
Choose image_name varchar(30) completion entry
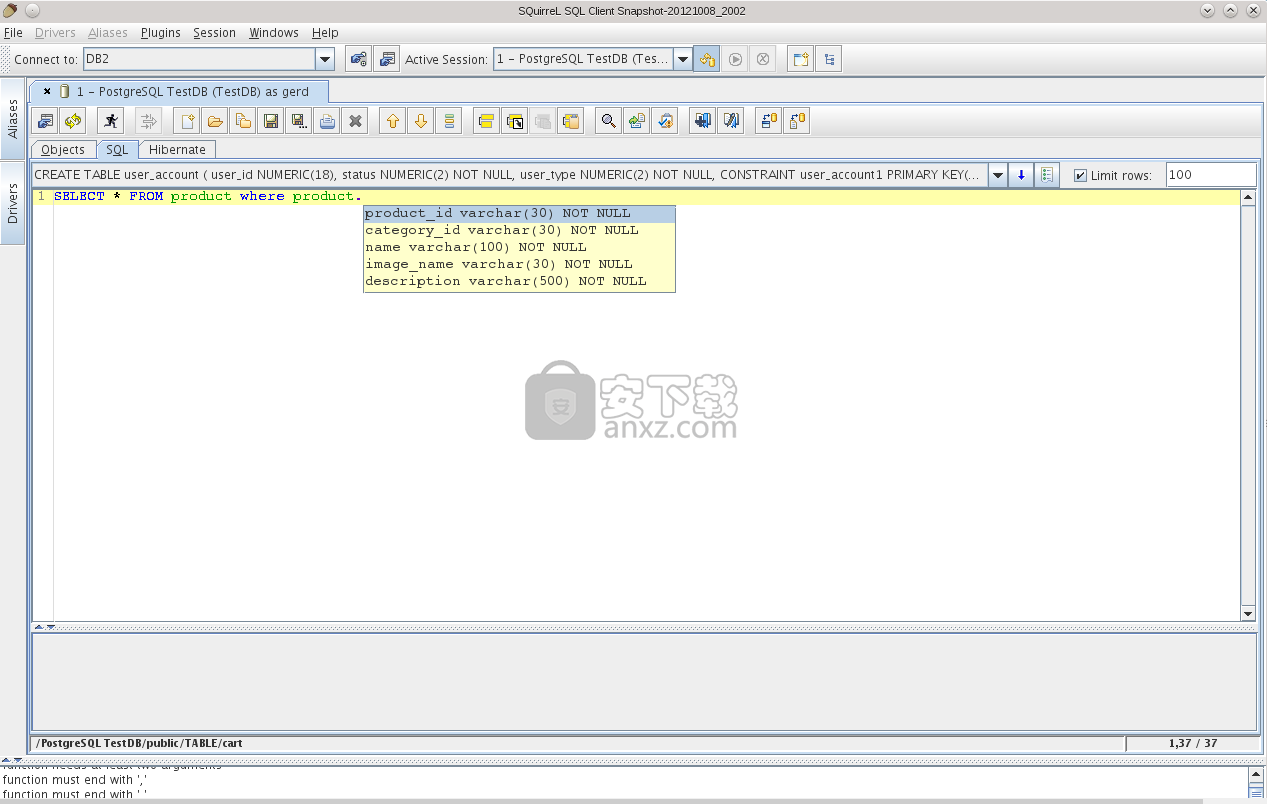click(x=519, y=264)
